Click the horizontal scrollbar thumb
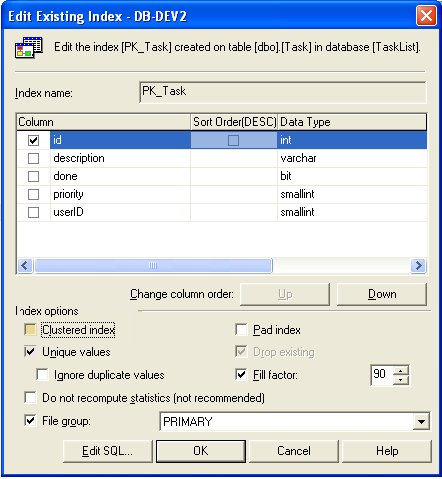This screenshot has height=479, width=442. [153, 266]
